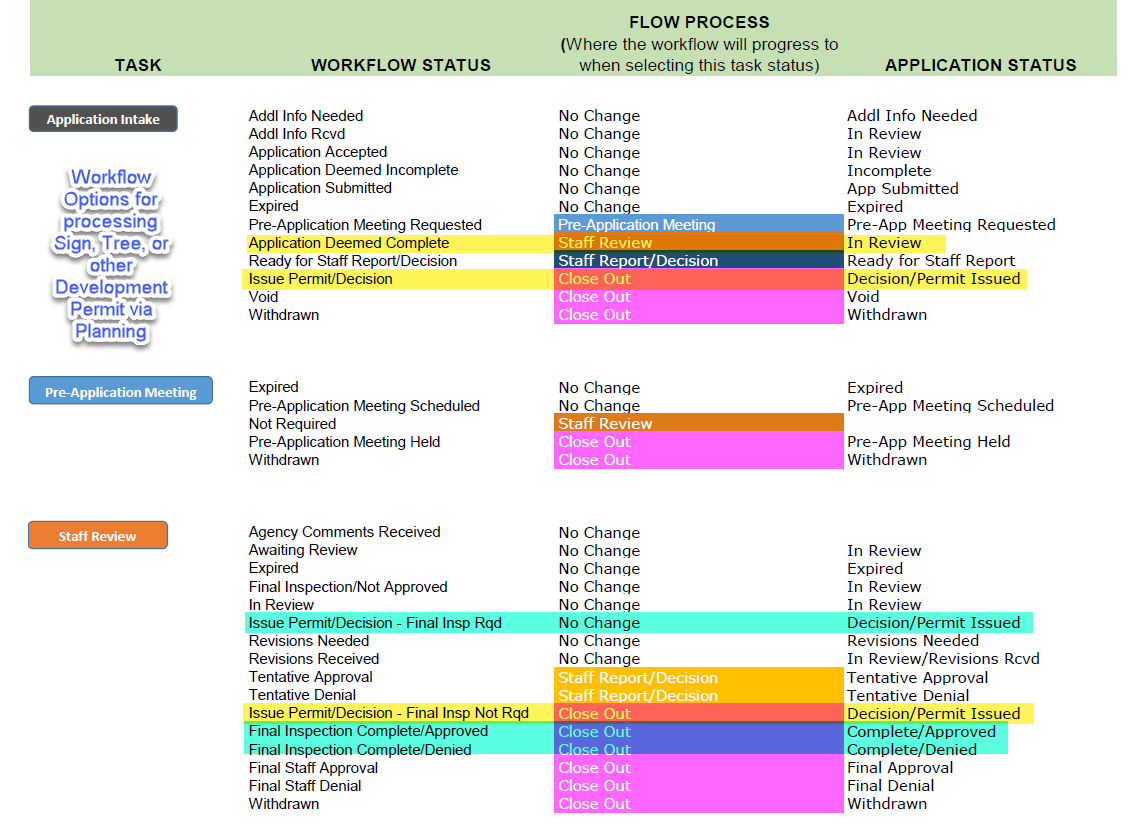1145x829 pixels.
Task: Select 'Revisions Received' workflow status
Action: coord(313,659)
